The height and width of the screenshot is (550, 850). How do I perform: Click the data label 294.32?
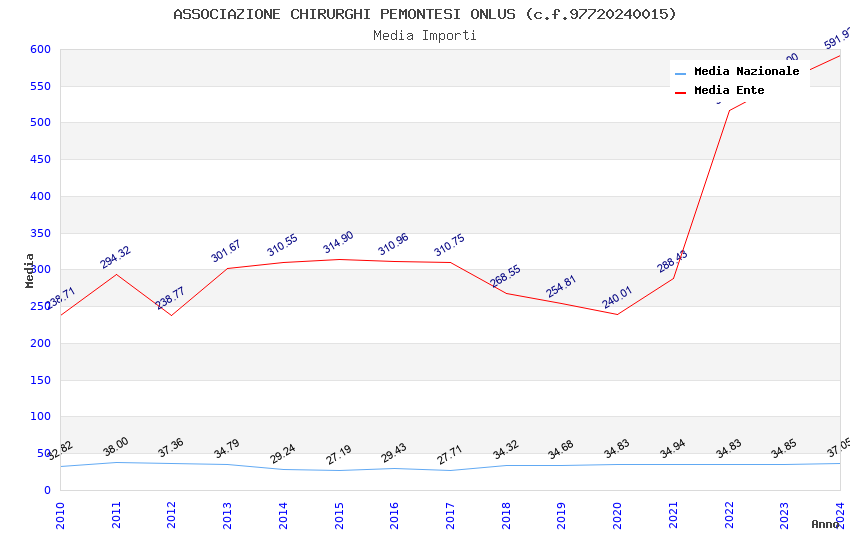tap(115, 257)
